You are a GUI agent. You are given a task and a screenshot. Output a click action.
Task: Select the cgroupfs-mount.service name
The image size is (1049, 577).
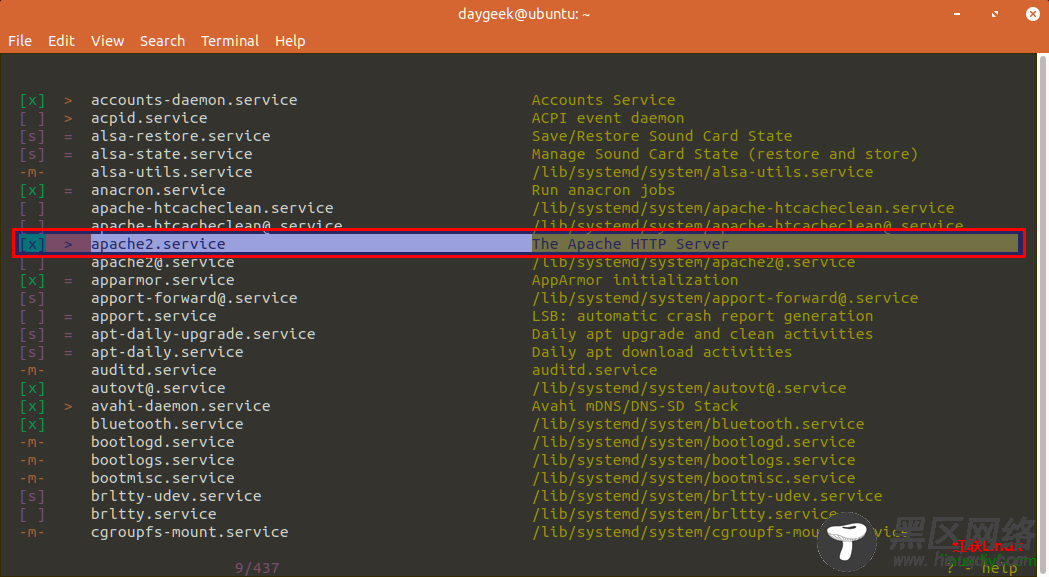190,533
